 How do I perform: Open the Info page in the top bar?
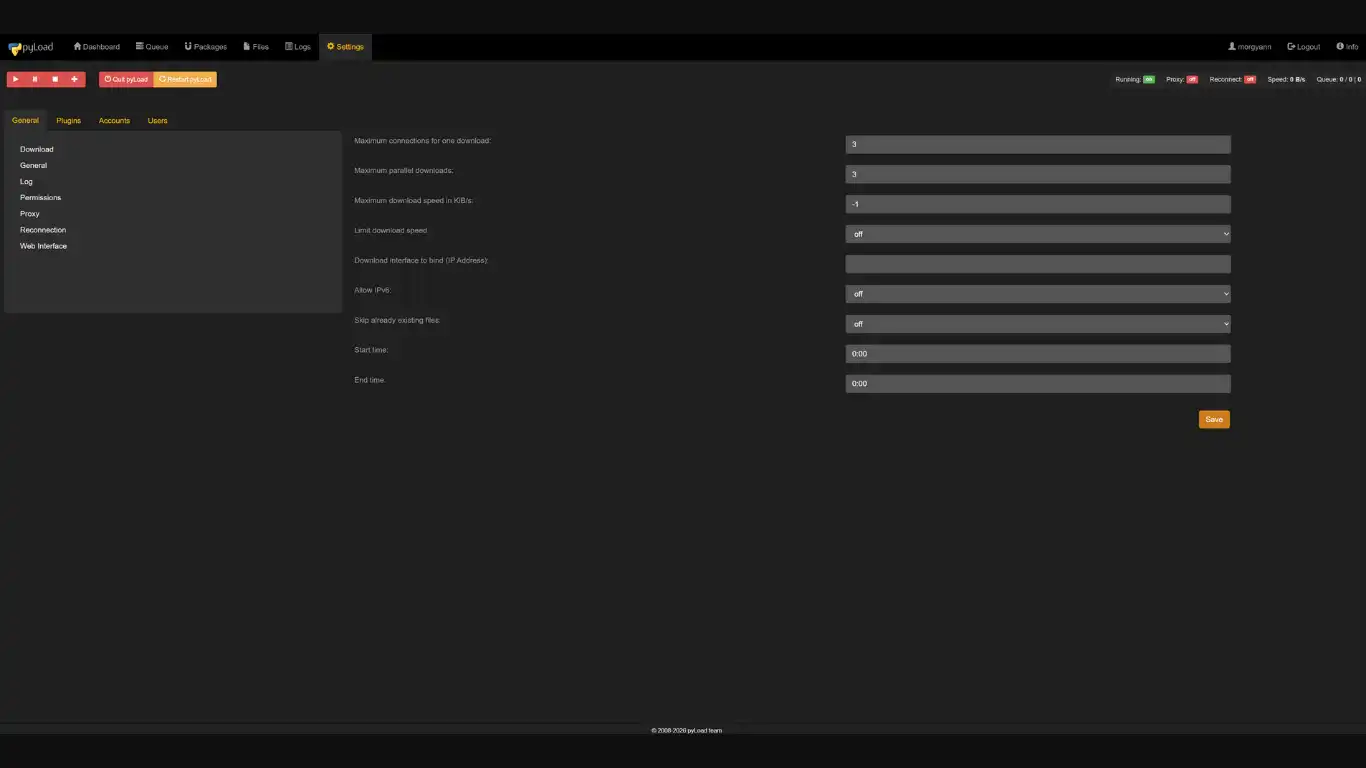pos(1347,47)
